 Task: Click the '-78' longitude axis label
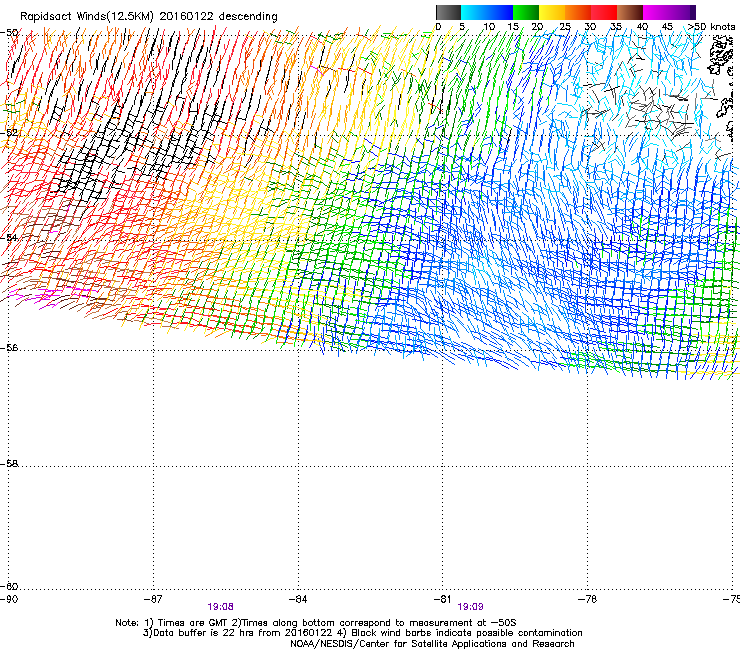588,599
